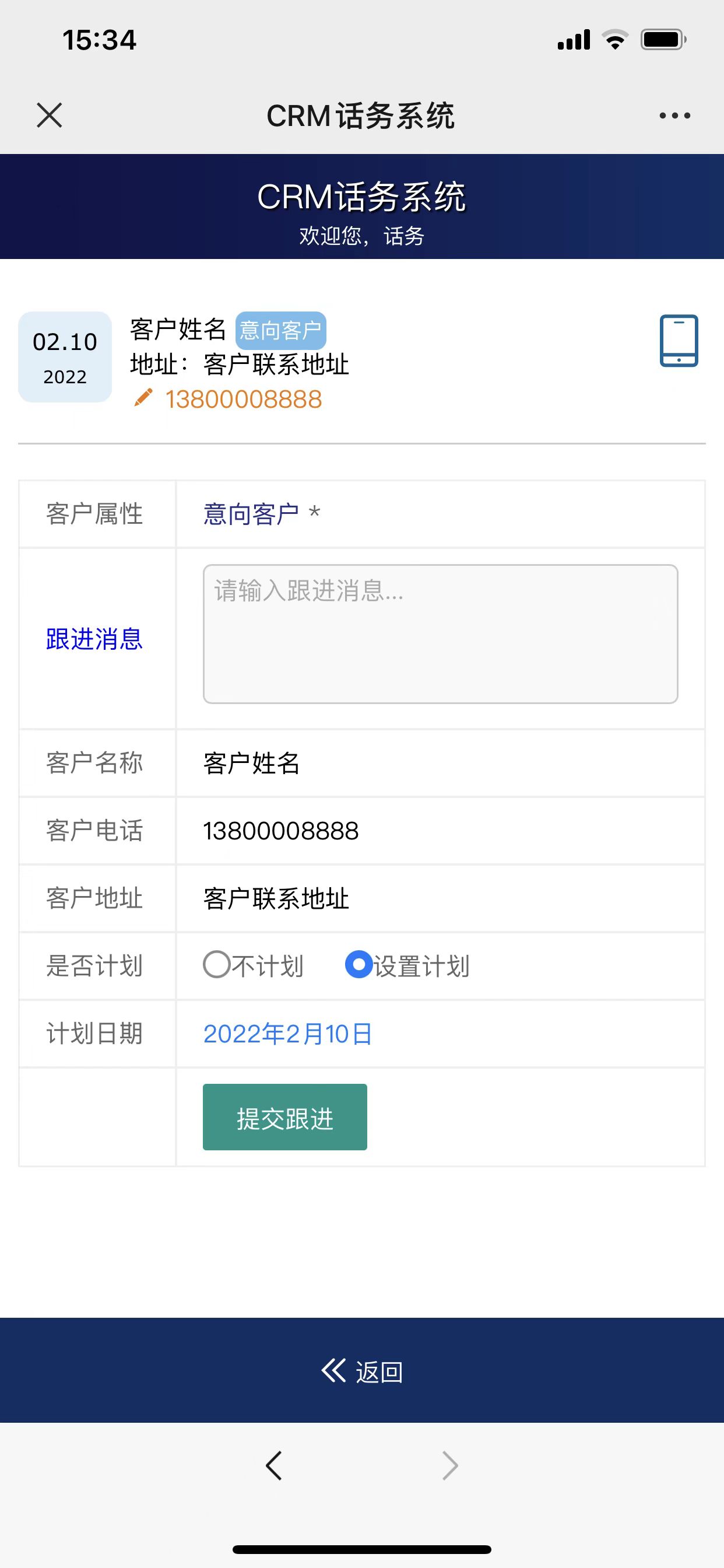Click the 客户名称 field value
Viewport: 724px width, 1568px height.
(x=251, y=764)
